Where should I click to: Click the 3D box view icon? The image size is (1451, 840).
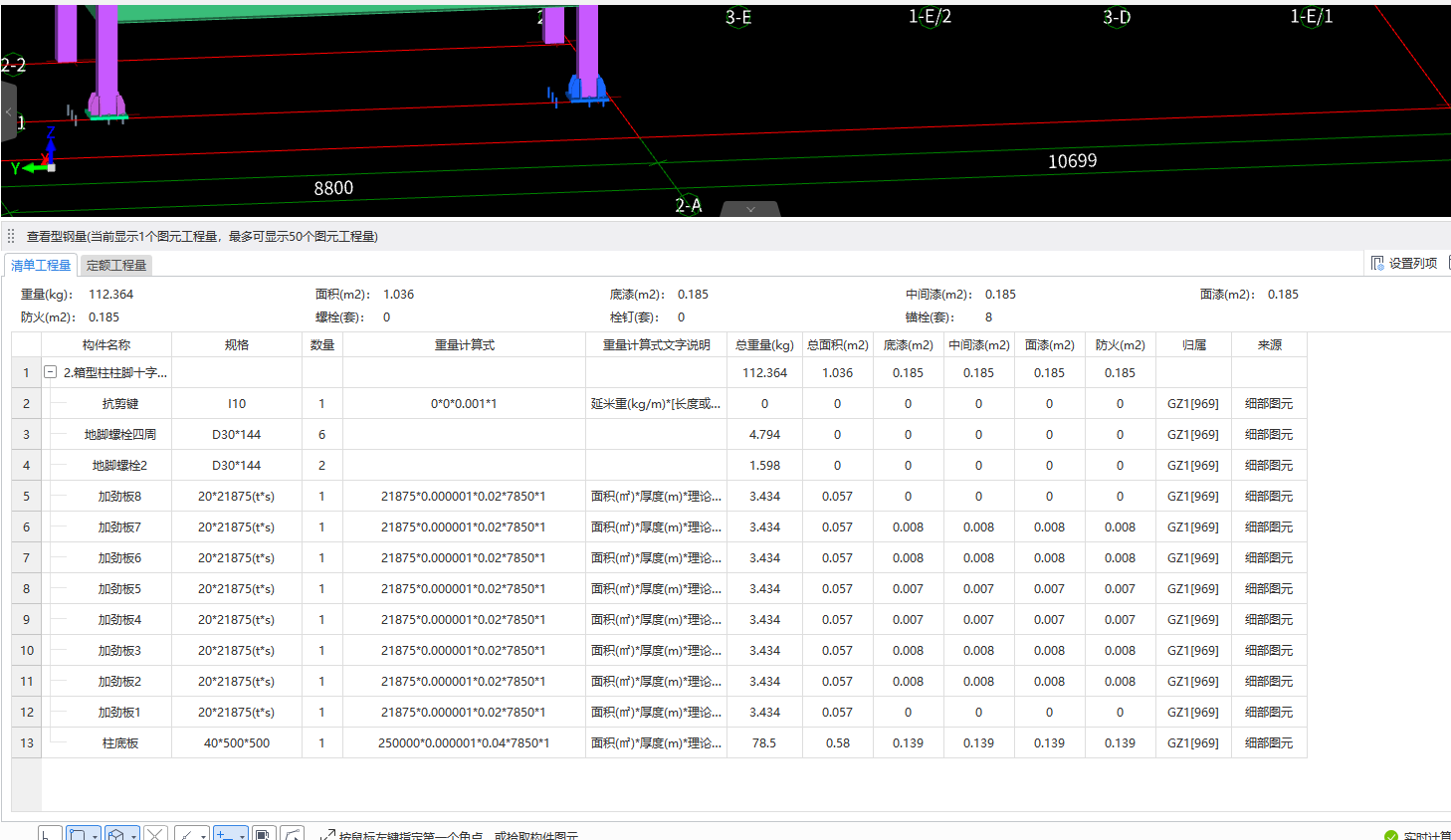[116, 834]
